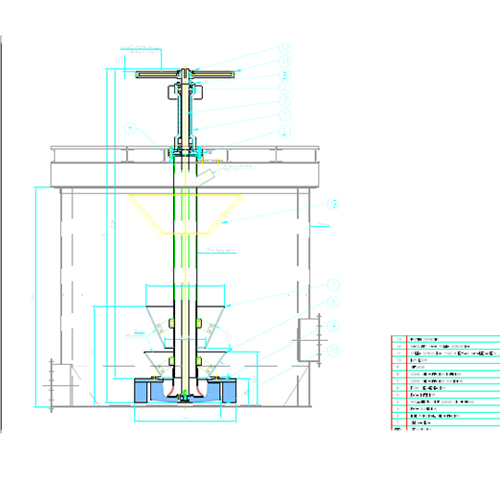Click balloon callout number 5
This screenshot has height=500, width=500.
(x=284, y=131)
